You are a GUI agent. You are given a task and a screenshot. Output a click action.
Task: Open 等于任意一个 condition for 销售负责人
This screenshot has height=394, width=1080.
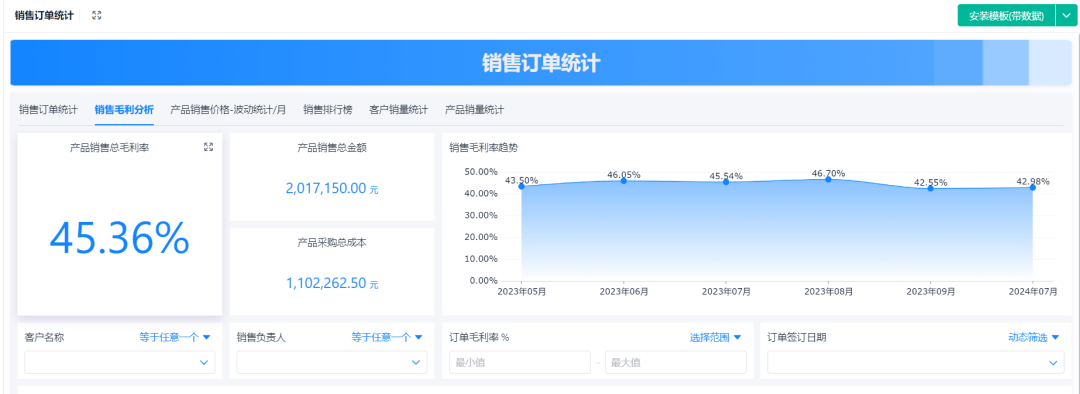point(387,338)
